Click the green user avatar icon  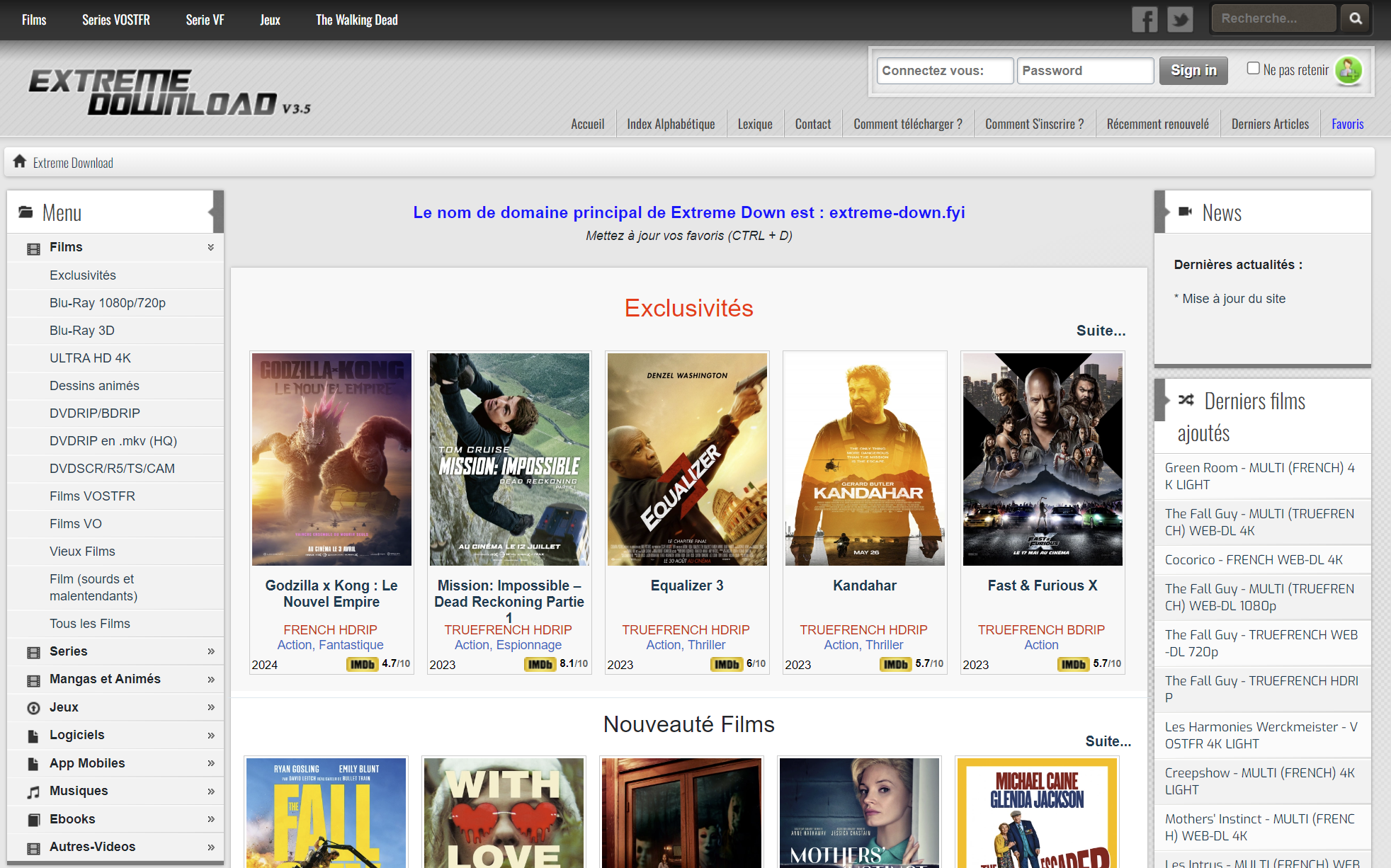[x=1349, y=70]
